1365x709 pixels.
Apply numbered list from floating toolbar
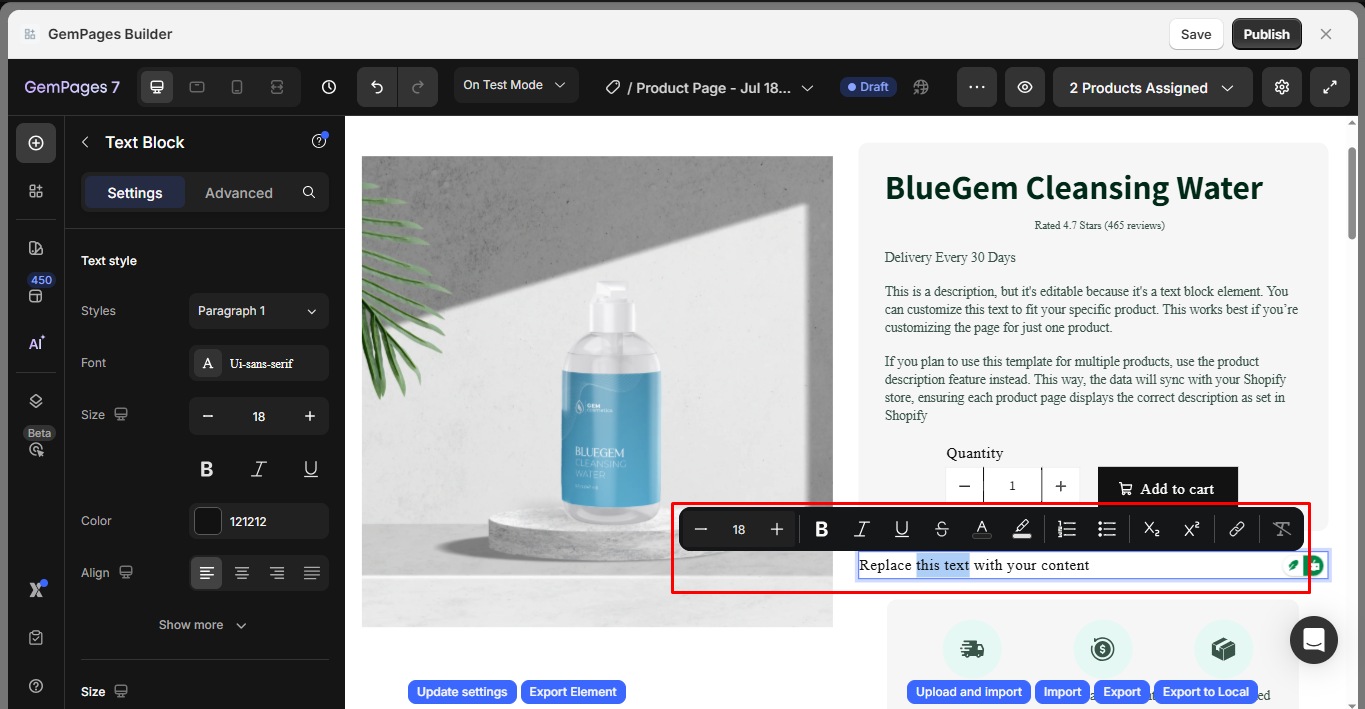point(1067,529)
